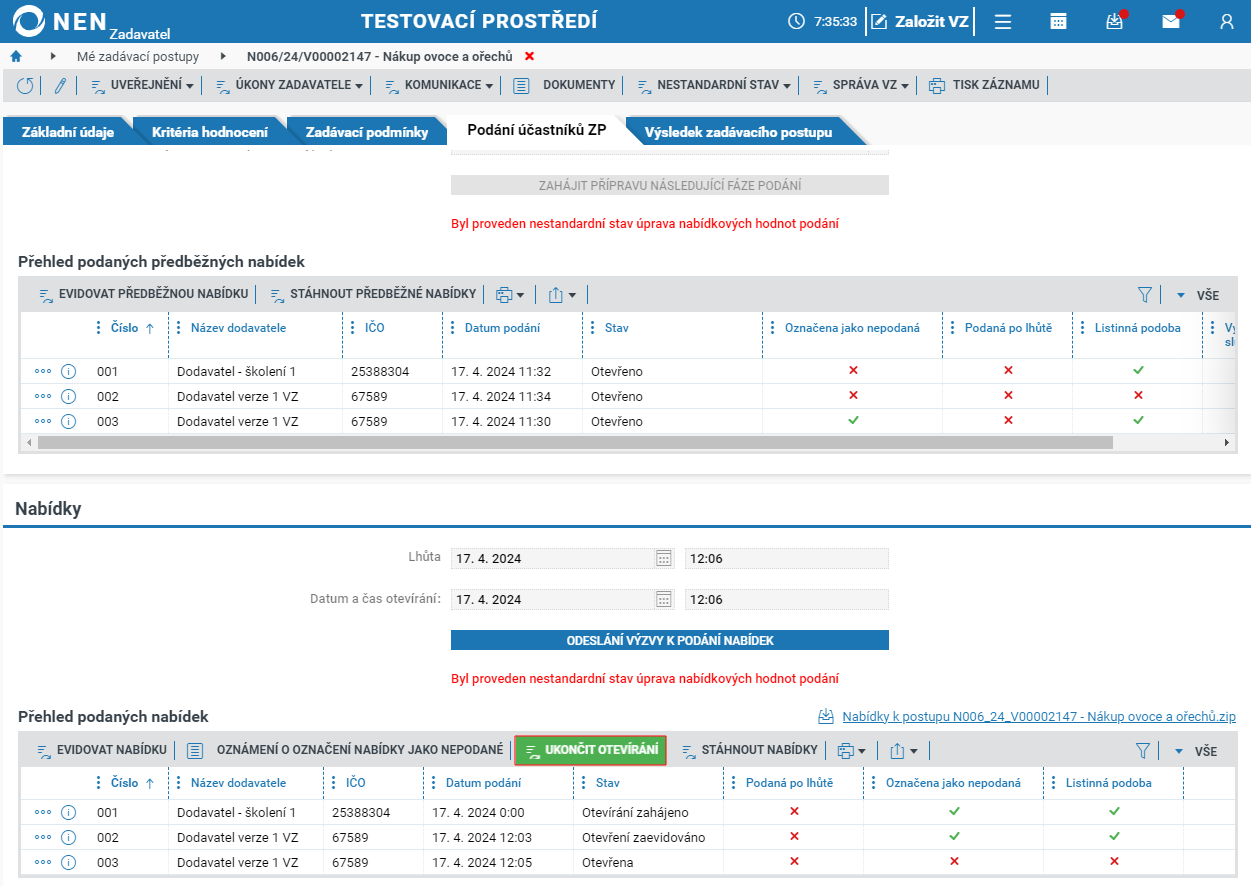The image size is (1251, 886).
Task: Open the calculator icon in the top bar
Action: [1058, 21]
